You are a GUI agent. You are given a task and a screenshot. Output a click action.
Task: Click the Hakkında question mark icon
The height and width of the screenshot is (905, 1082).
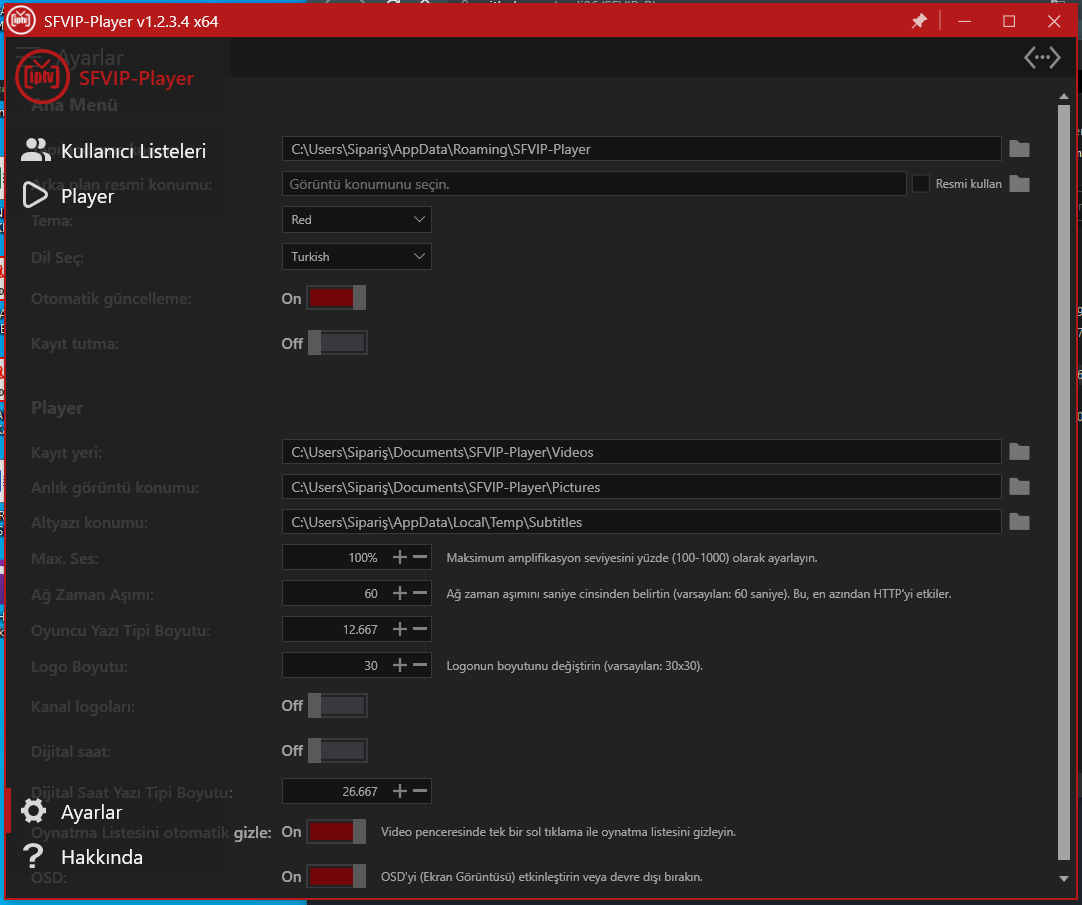tap(32, 856)
